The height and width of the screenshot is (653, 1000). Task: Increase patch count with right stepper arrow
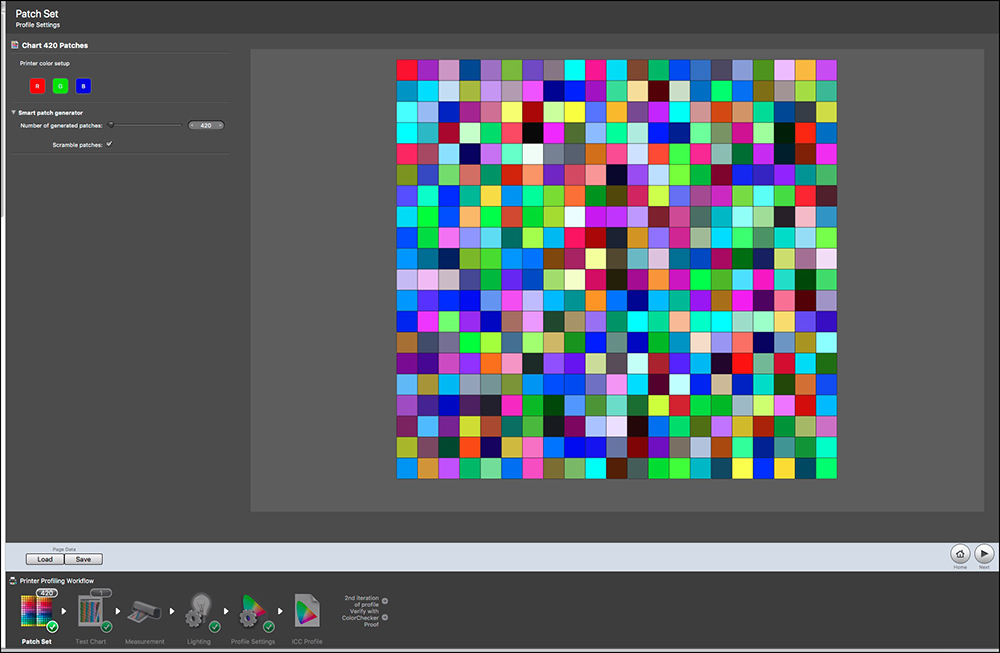coord(220,126)
